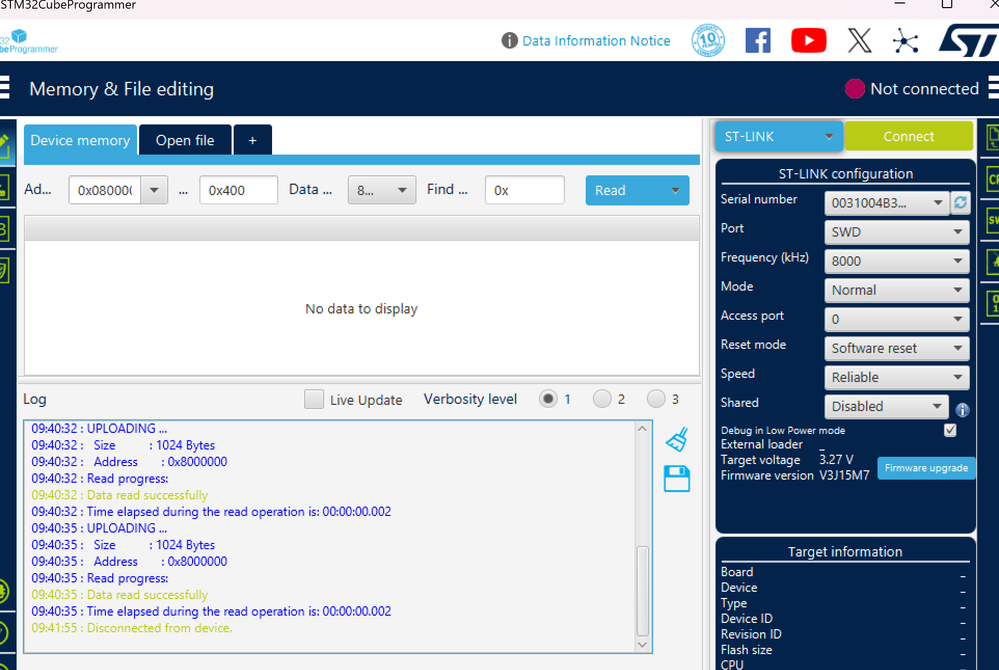
Task: Click the 'Verbosity level' label
Action: coord(470,399)
